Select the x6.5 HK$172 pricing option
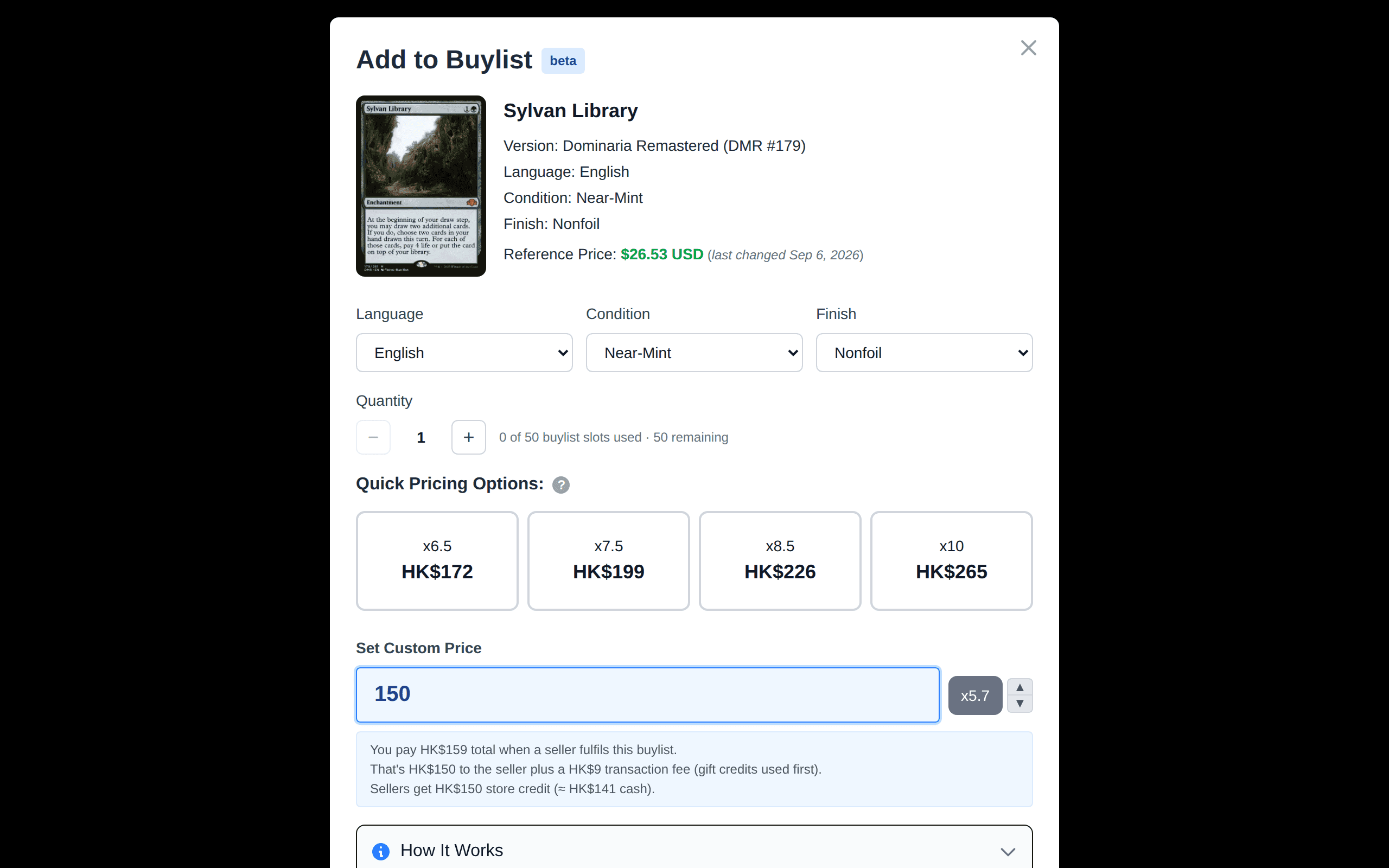The image size is (1389, 868). 437,561
